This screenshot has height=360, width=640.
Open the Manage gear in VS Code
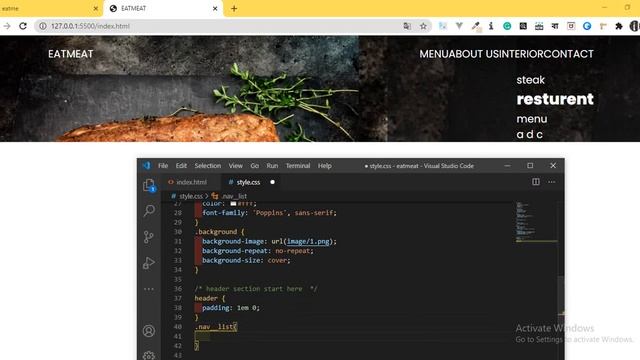(149, 355)
